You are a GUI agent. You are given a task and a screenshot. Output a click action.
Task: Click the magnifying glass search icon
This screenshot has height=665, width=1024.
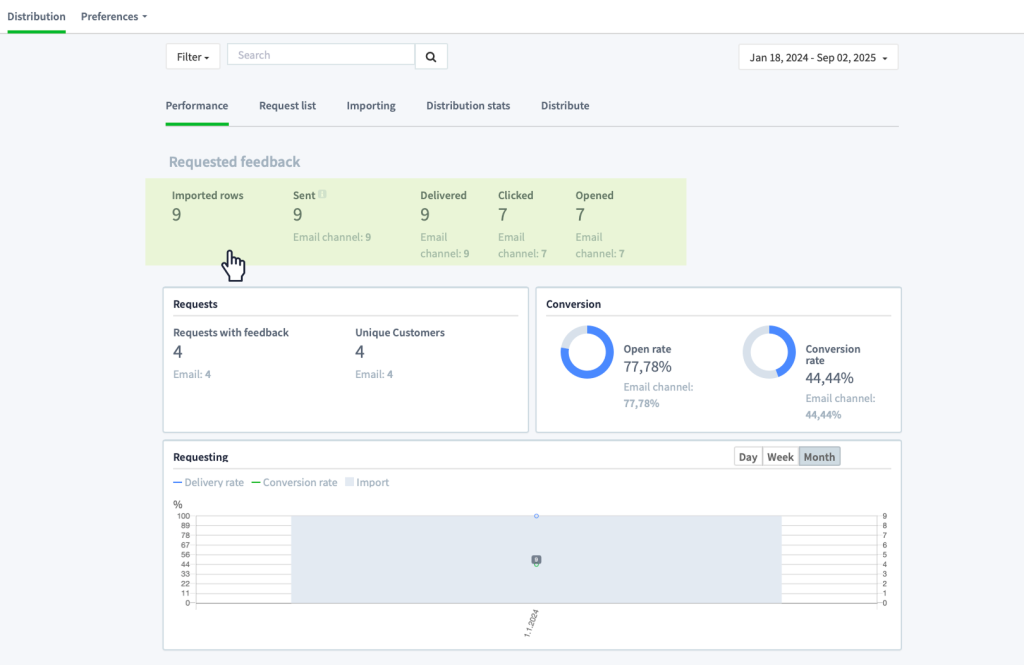(x=431, y=57)
